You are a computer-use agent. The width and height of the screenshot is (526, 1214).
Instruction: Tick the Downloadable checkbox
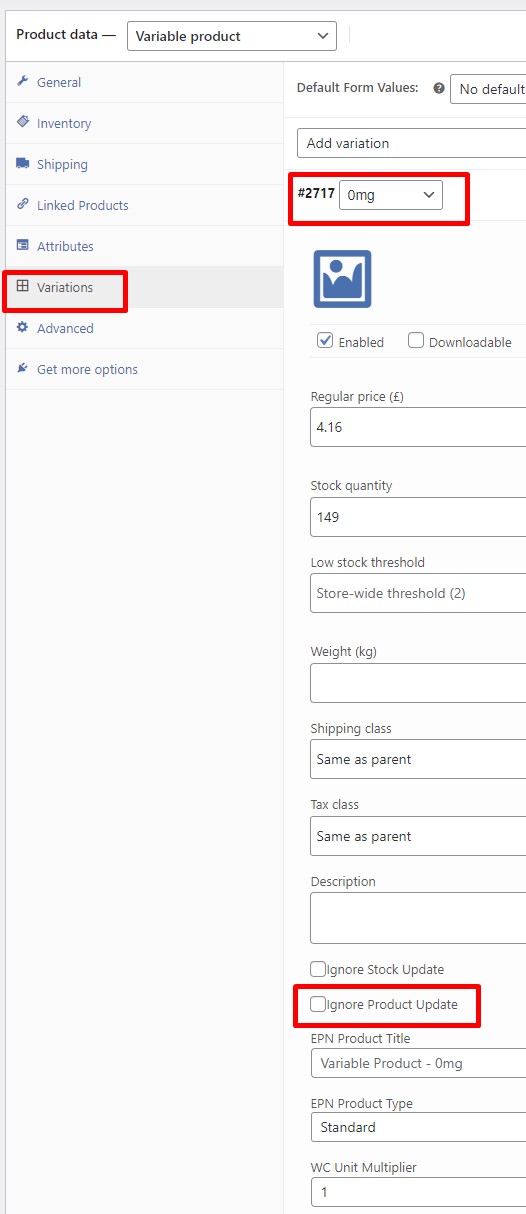pyautogui.click(x=416, y=341)
